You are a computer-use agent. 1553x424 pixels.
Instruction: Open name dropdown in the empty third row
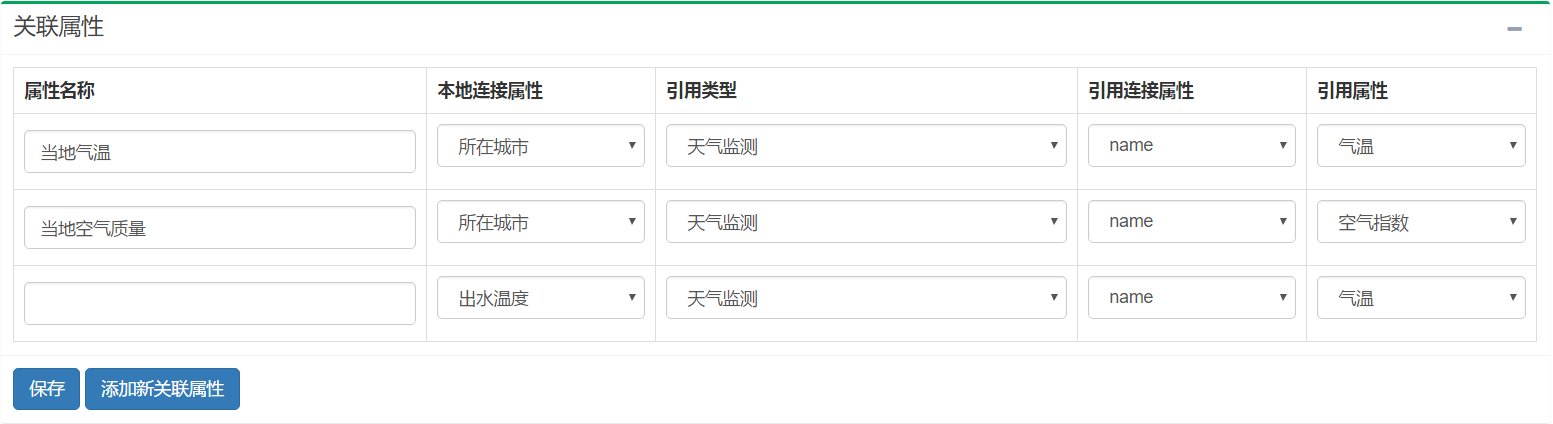(x=1192, y=298)
